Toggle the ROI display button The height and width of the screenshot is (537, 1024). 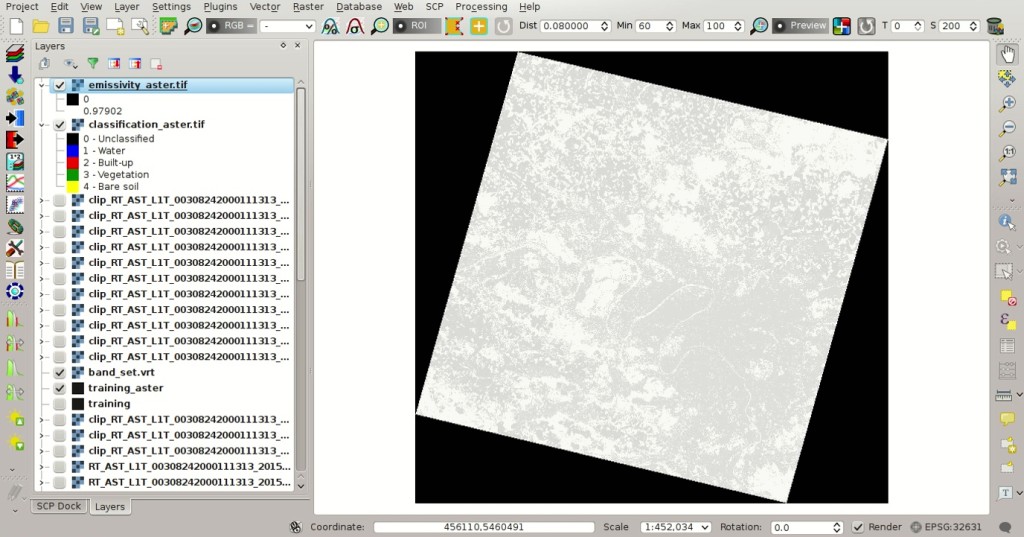coord(416,26)
